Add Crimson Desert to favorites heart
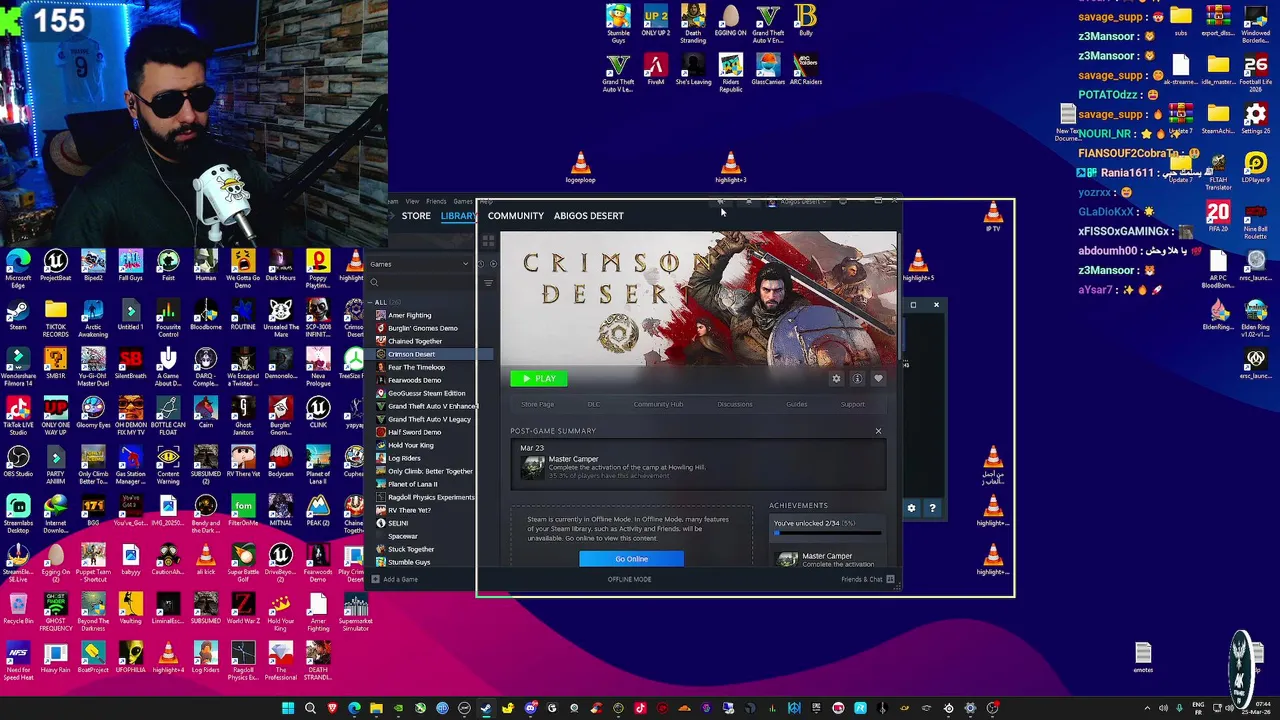This screenshot has height=720, width=1280. tap(878, 379)
